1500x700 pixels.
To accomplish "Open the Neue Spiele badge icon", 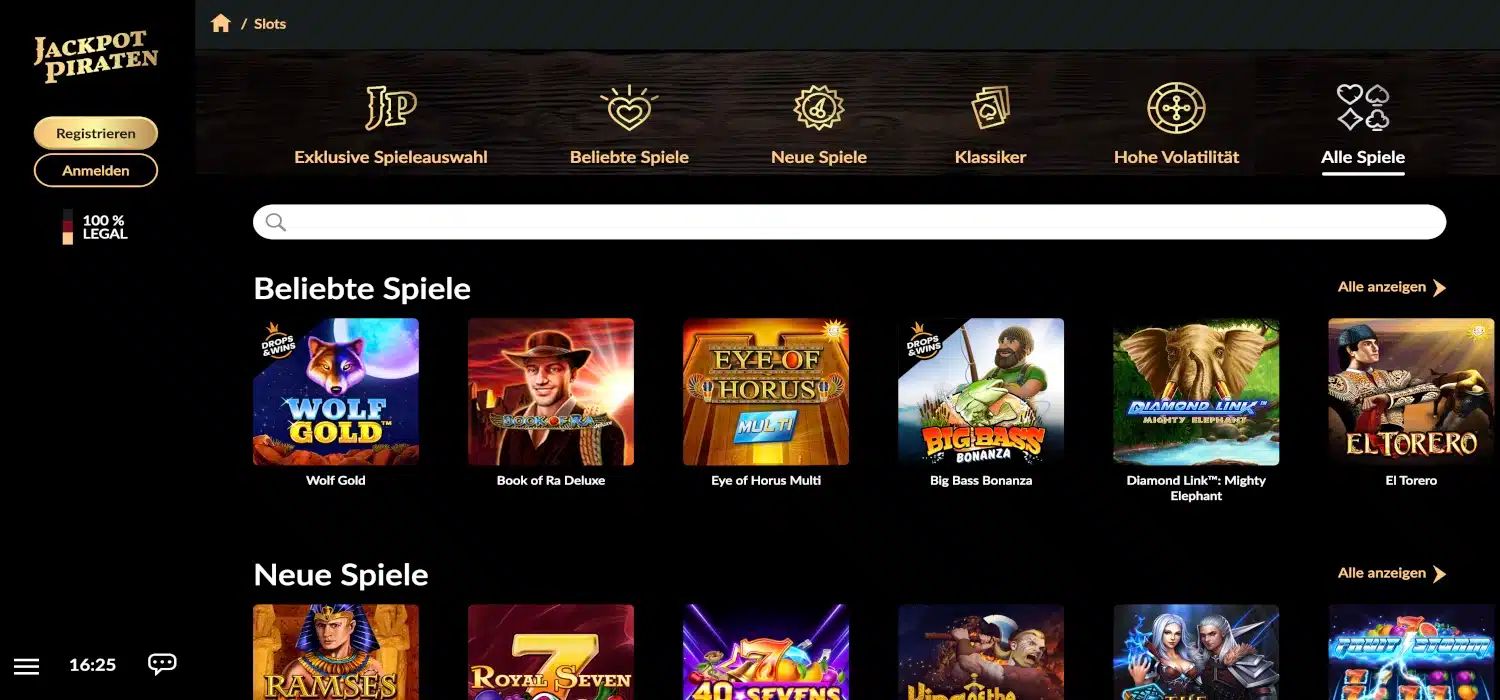I will (x=819, y=108).
